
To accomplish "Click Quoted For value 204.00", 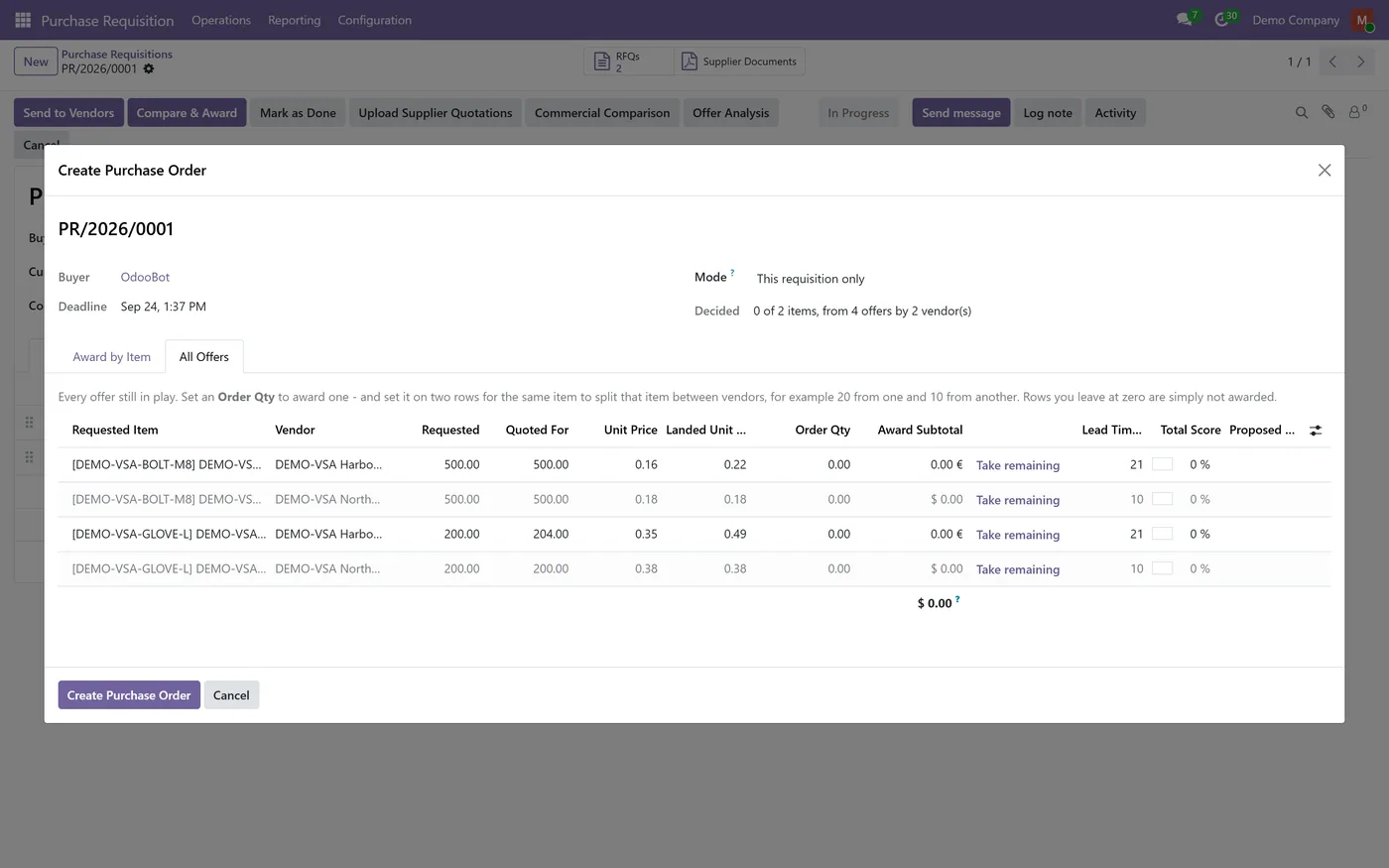I will point(551,534).
